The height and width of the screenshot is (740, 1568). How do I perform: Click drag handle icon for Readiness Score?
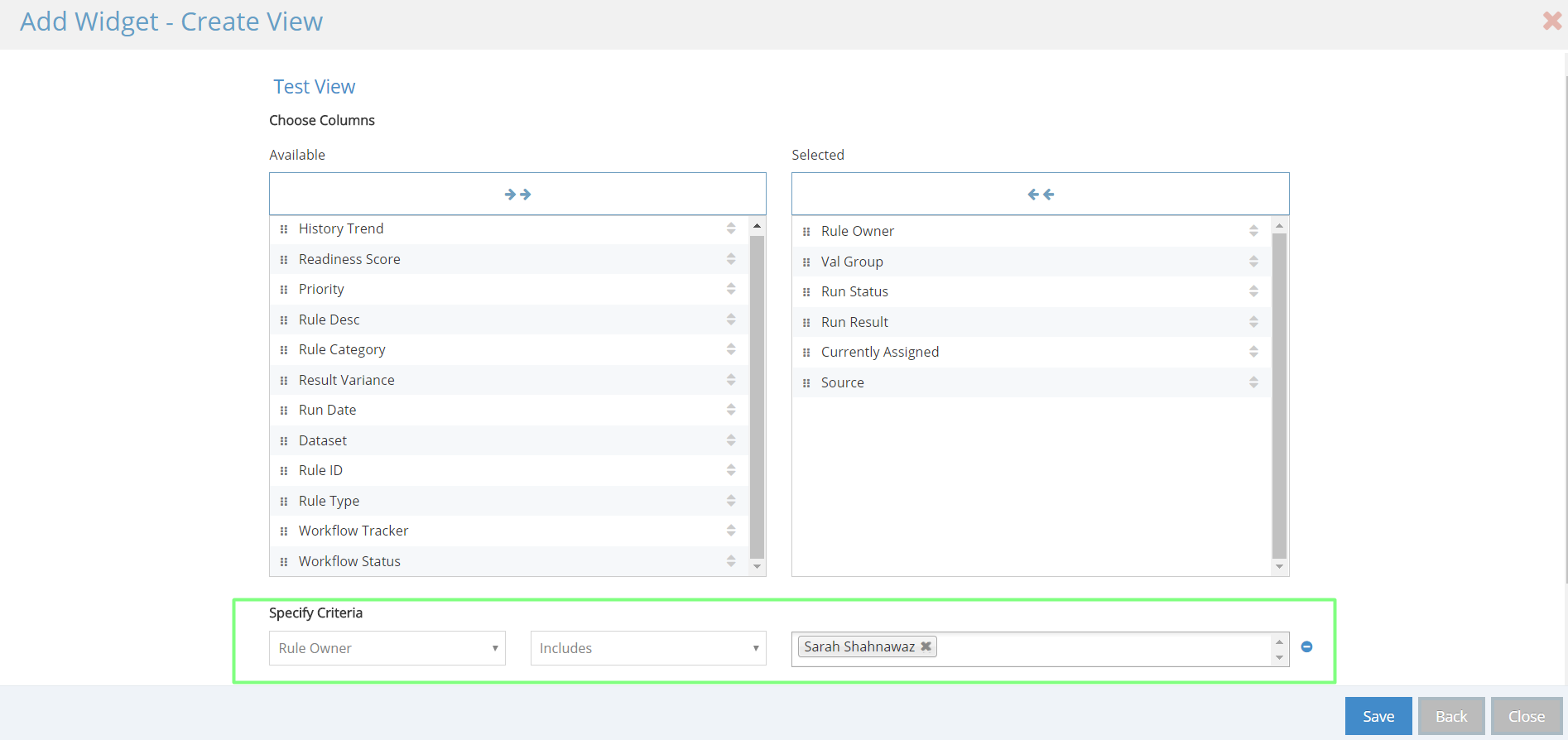click(284, 260)
